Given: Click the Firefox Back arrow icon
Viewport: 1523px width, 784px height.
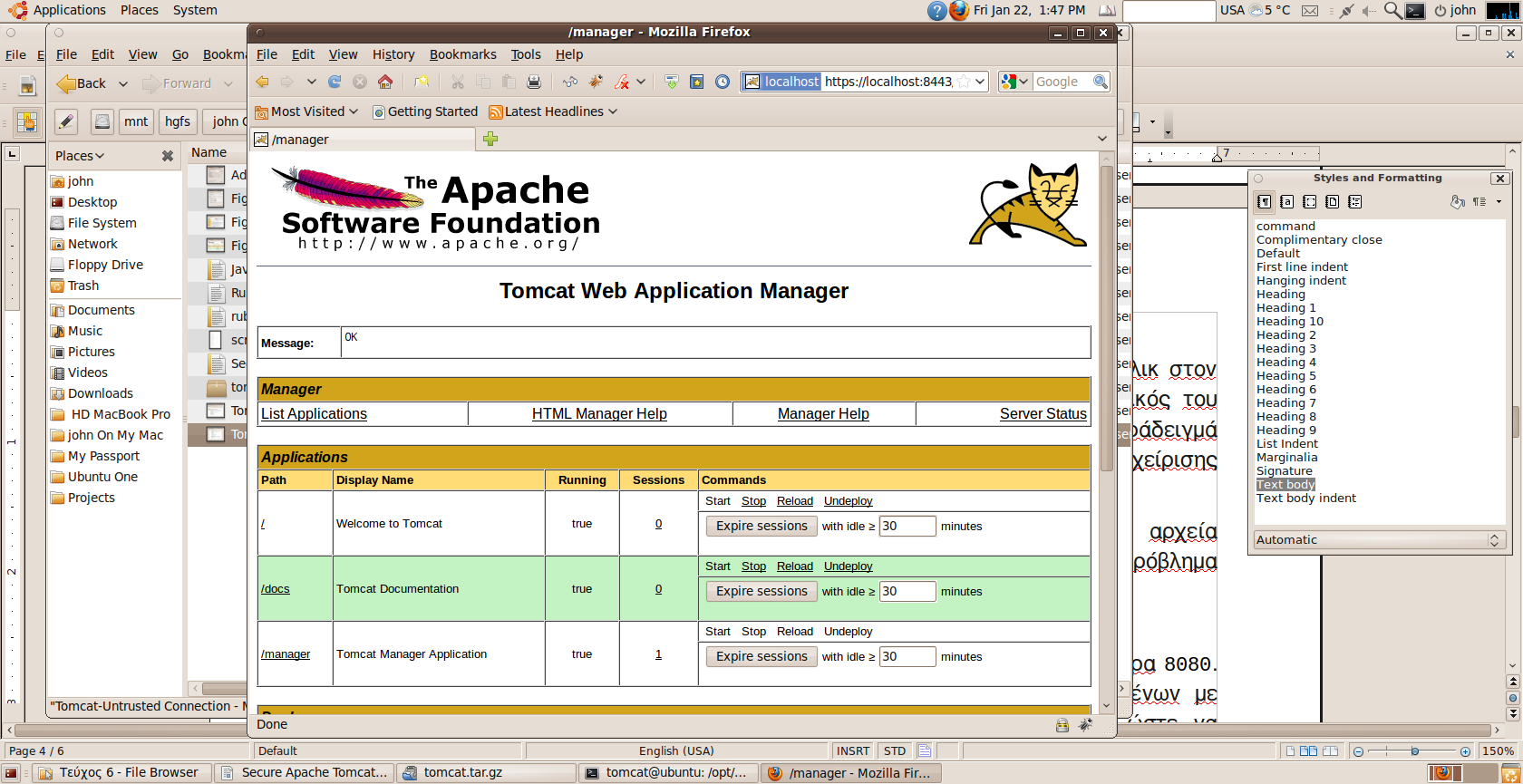Looking at the screenshot, I should point(262,82).
